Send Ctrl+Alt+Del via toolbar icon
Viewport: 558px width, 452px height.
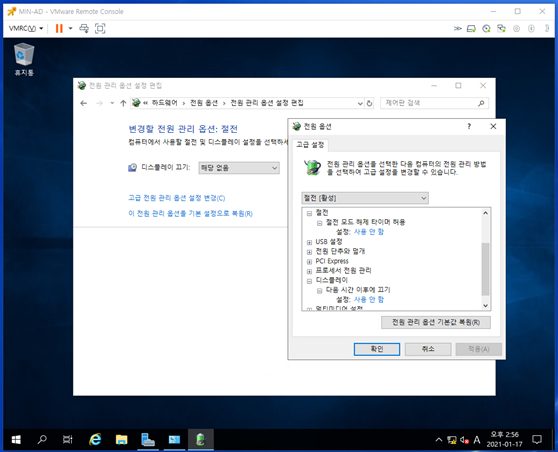tap(84, 28)
